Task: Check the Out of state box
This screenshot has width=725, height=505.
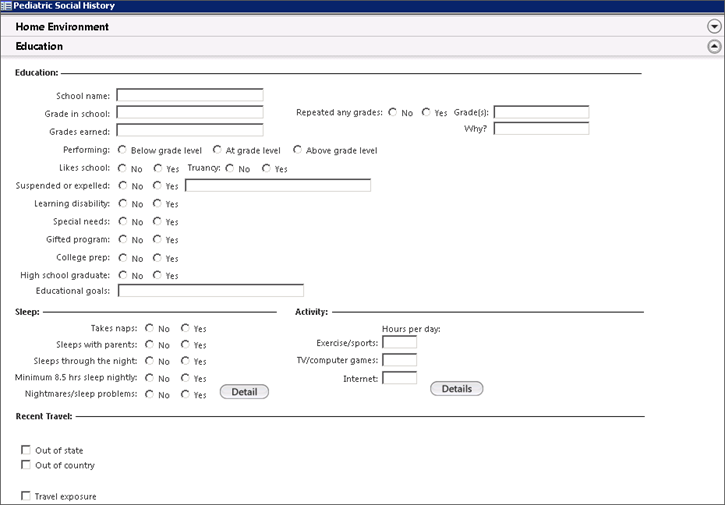Action: click(x=26, y=451)
